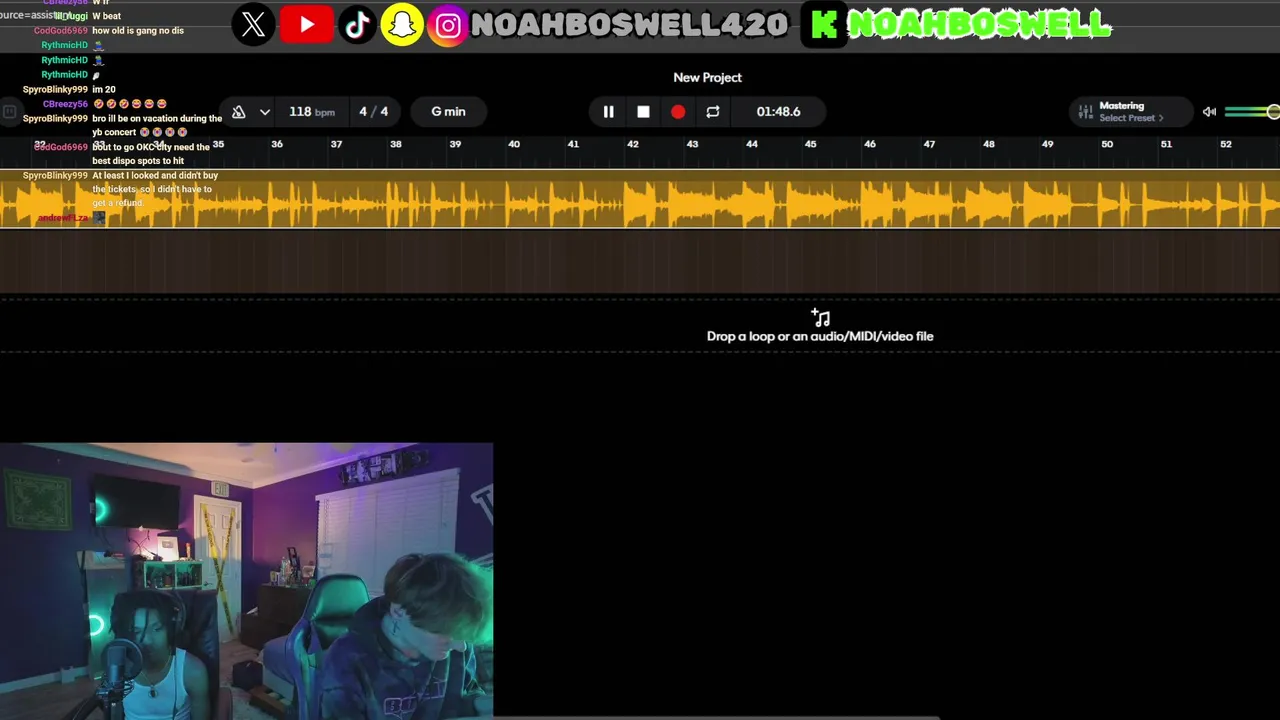Toggle loop cycle mode
This screenshot has width=1280, height=720.
tap(713, 112)
